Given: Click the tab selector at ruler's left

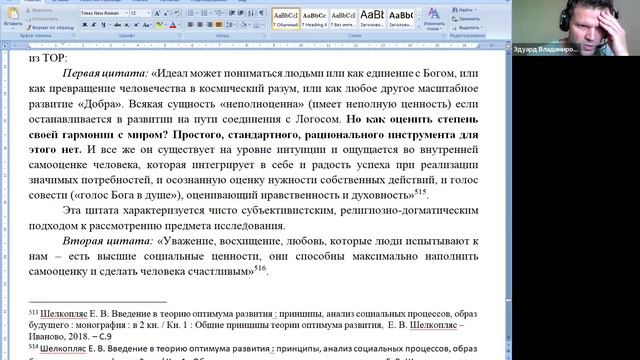Looking at the screenshot, I should [x=5, y=46].
